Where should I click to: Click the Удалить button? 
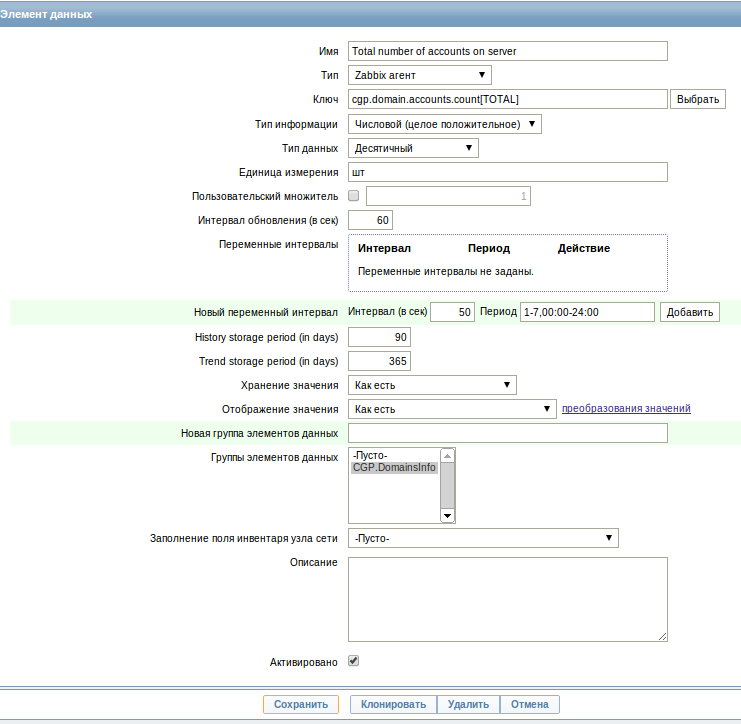click(468, 704)
